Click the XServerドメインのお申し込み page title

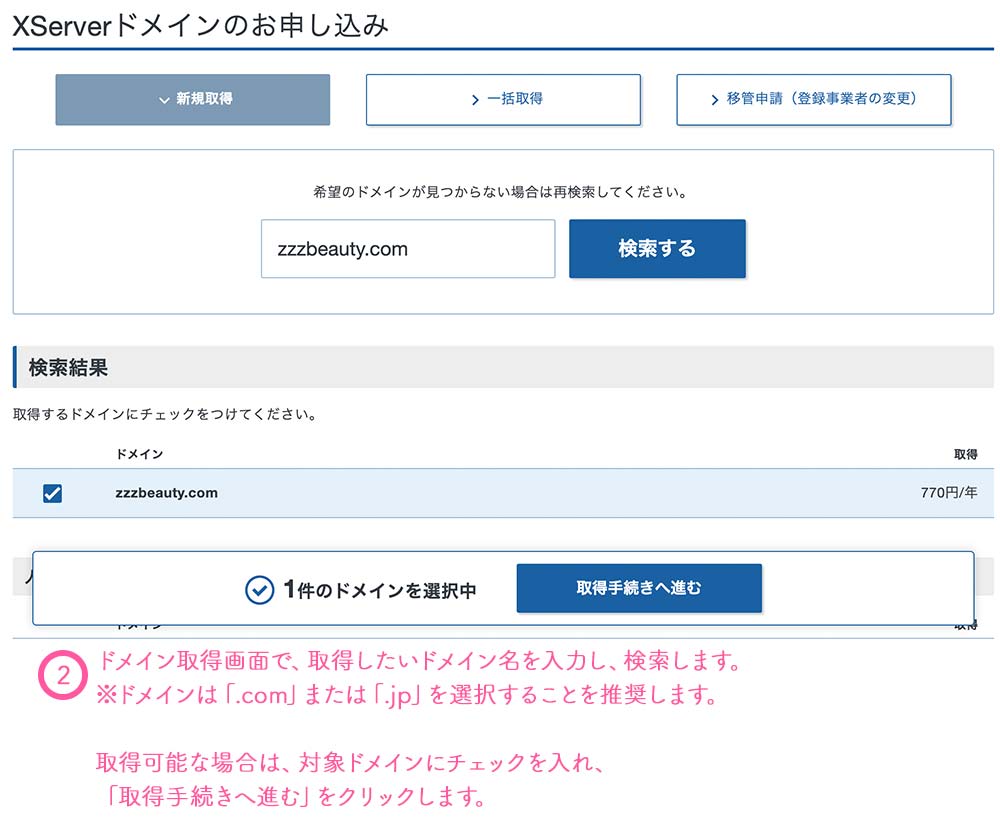pos(200,24)
